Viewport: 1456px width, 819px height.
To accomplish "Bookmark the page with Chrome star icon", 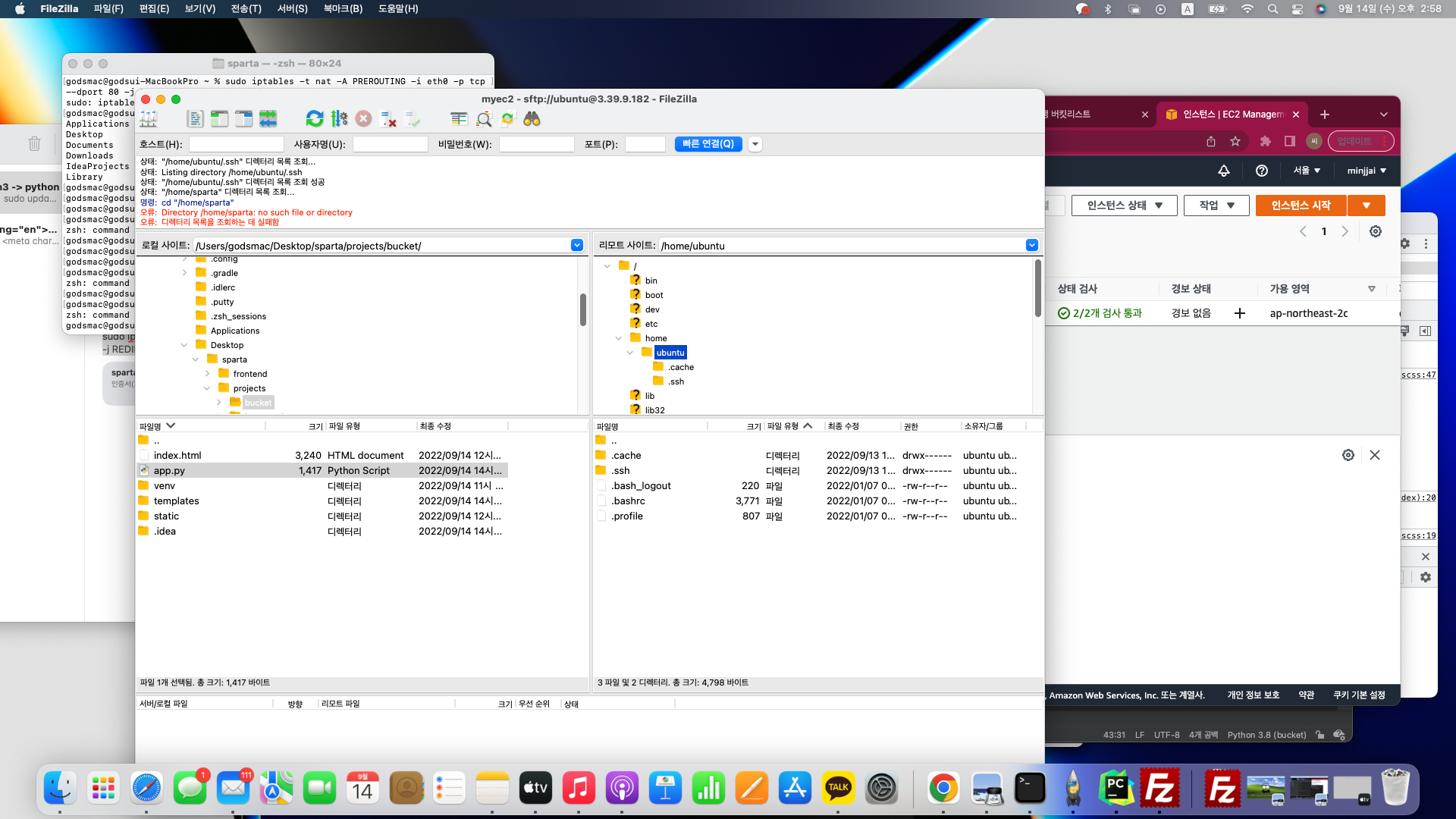I will point(1235,141).
